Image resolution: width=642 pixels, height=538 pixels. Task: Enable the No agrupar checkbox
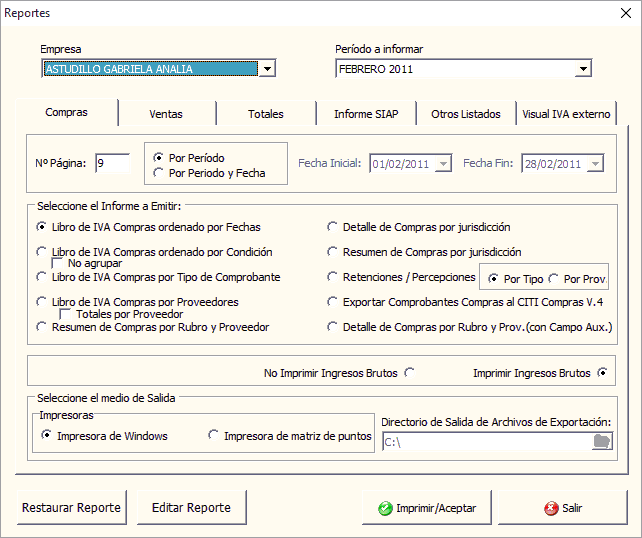click(58, 264)
